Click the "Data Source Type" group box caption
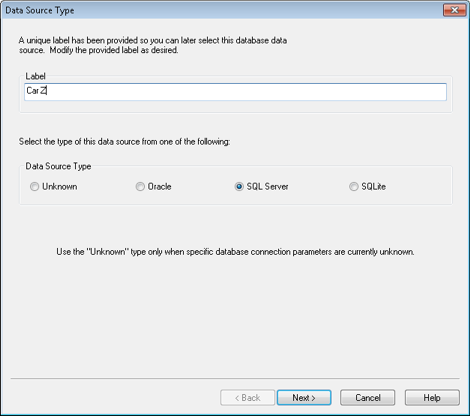 (x=58, y=166)
